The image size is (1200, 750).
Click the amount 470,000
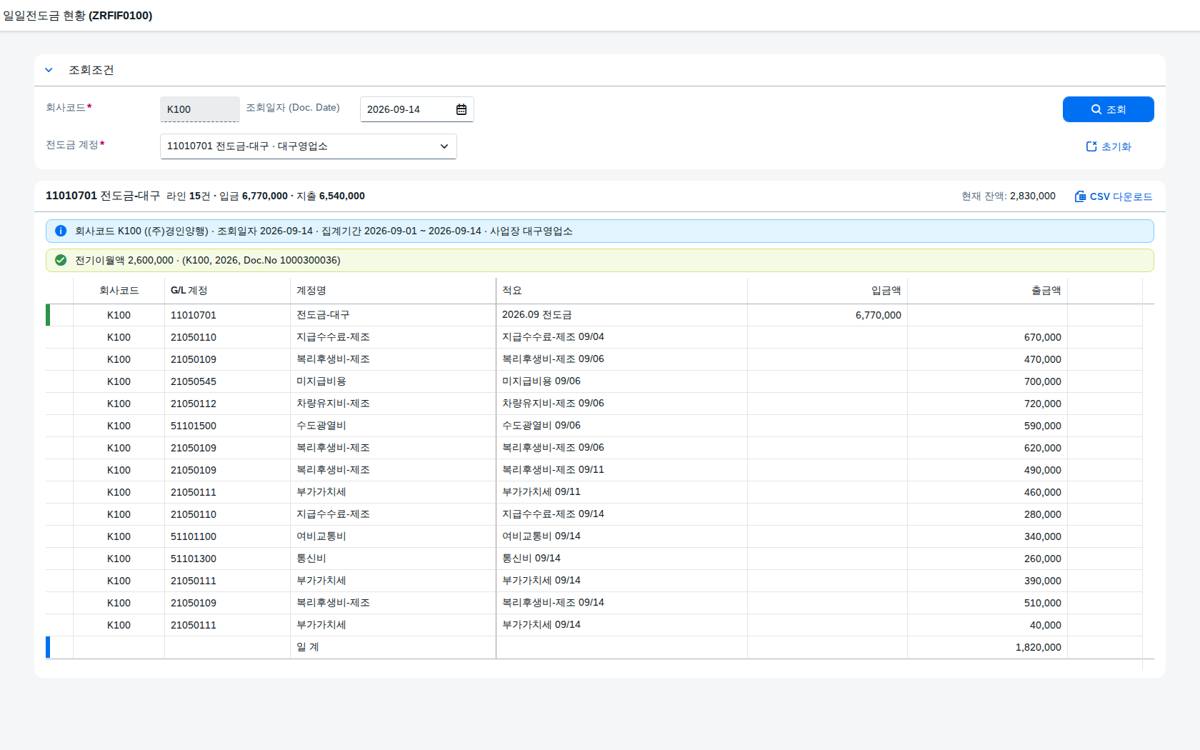987,359
